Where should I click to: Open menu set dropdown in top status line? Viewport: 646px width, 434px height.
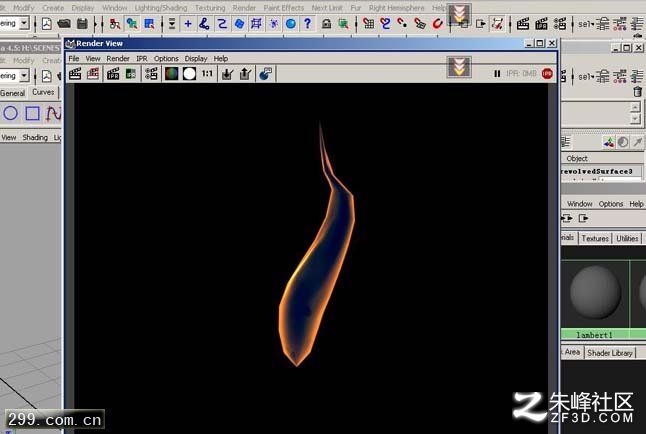click(x=24, y=23)
